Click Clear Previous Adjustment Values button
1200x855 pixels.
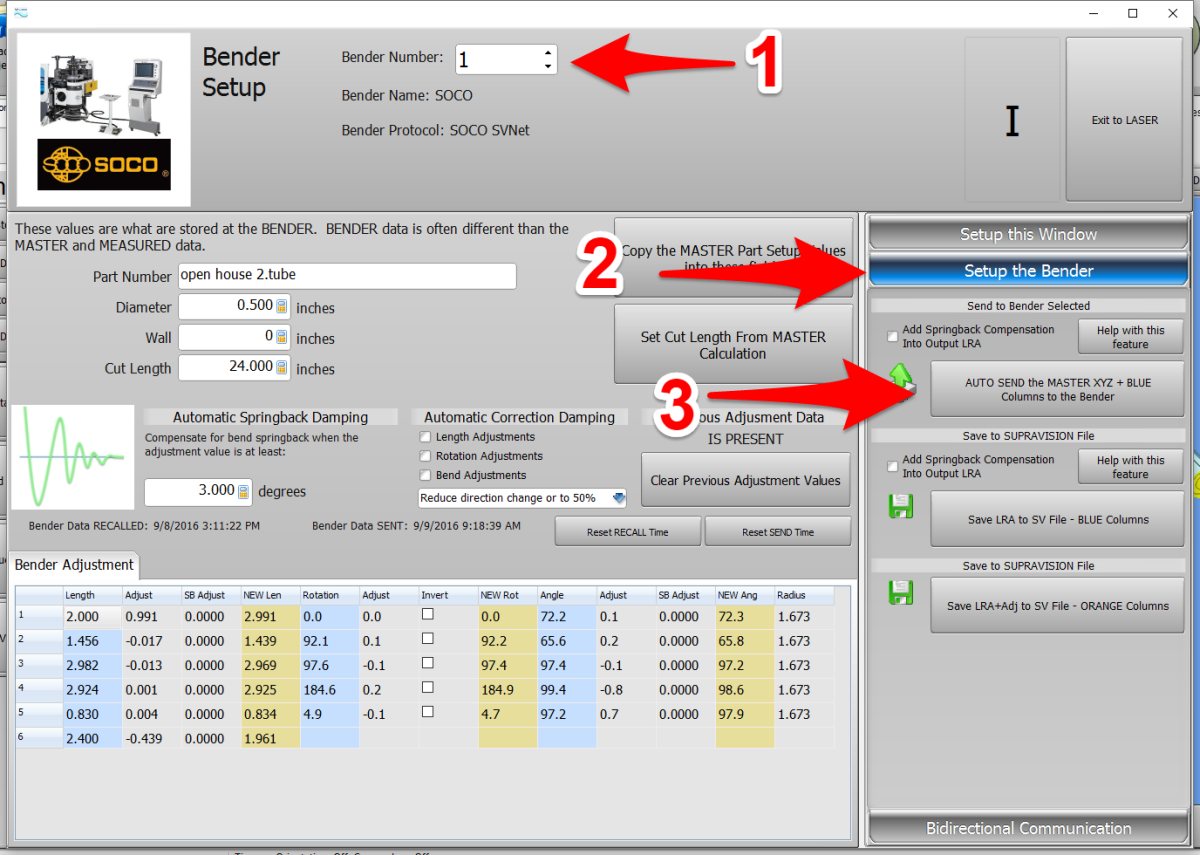point(745,480)
